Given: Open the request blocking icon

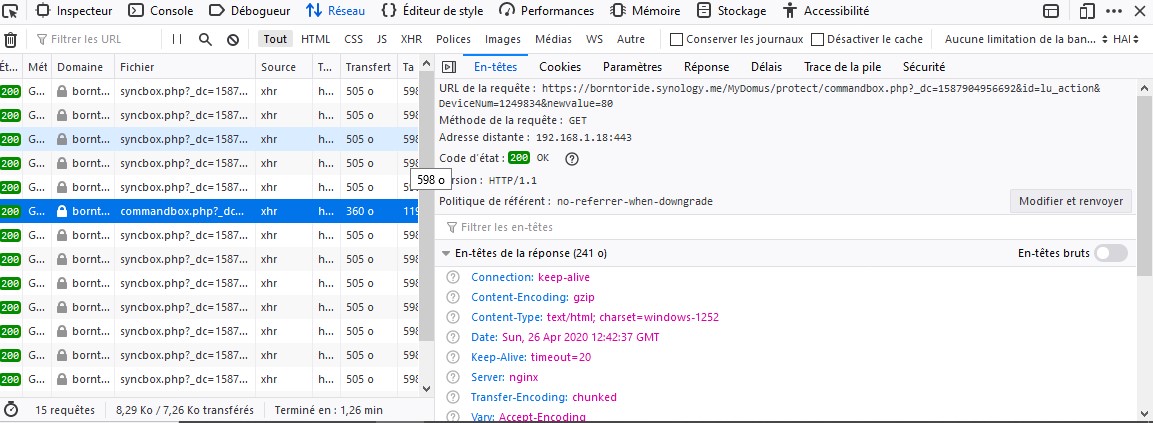Looking at the screenshot, I should 233,40.
